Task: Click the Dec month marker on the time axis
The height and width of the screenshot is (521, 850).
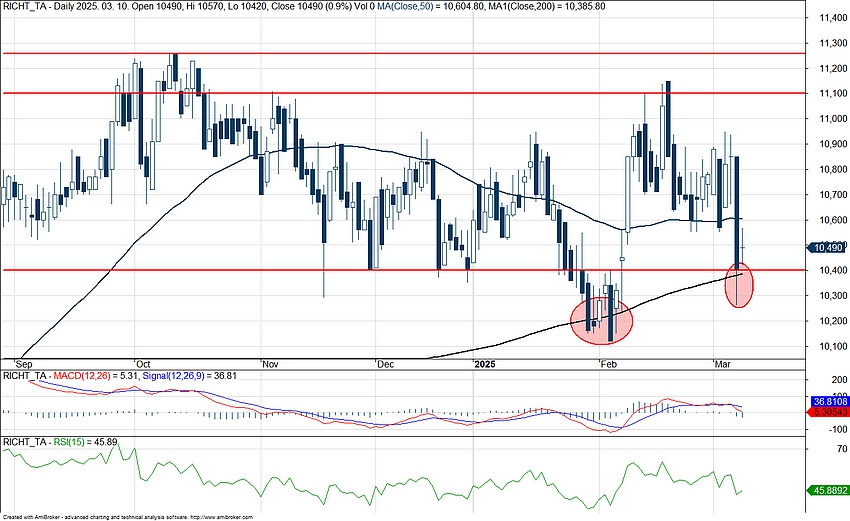Action: [385, 365]
